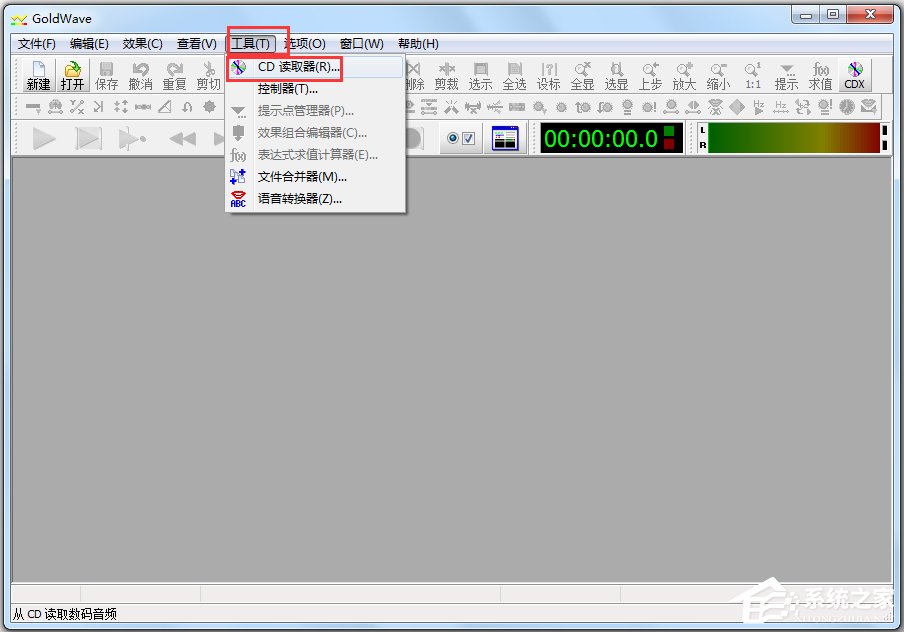Click the first Hz playback rate effect icon
The height and width of the screenshot is (632, 904).
(x=759, y=107)
